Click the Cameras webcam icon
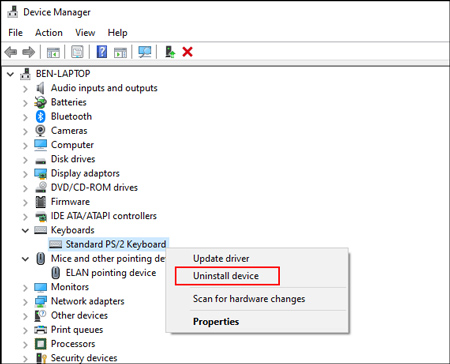450x364 pixels. pos(40,131)
